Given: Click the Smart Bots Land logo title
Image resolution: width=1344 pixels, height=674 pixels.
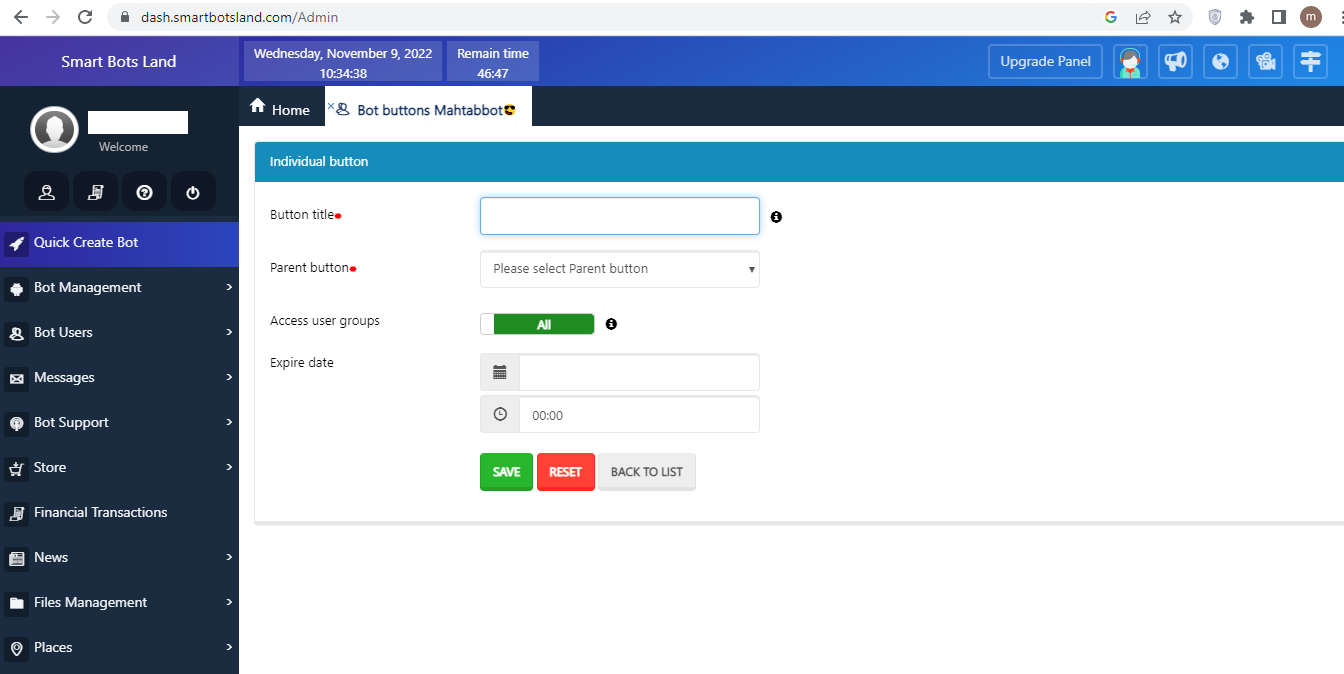Looking at the screenshot, I should (x=119, y=61).
